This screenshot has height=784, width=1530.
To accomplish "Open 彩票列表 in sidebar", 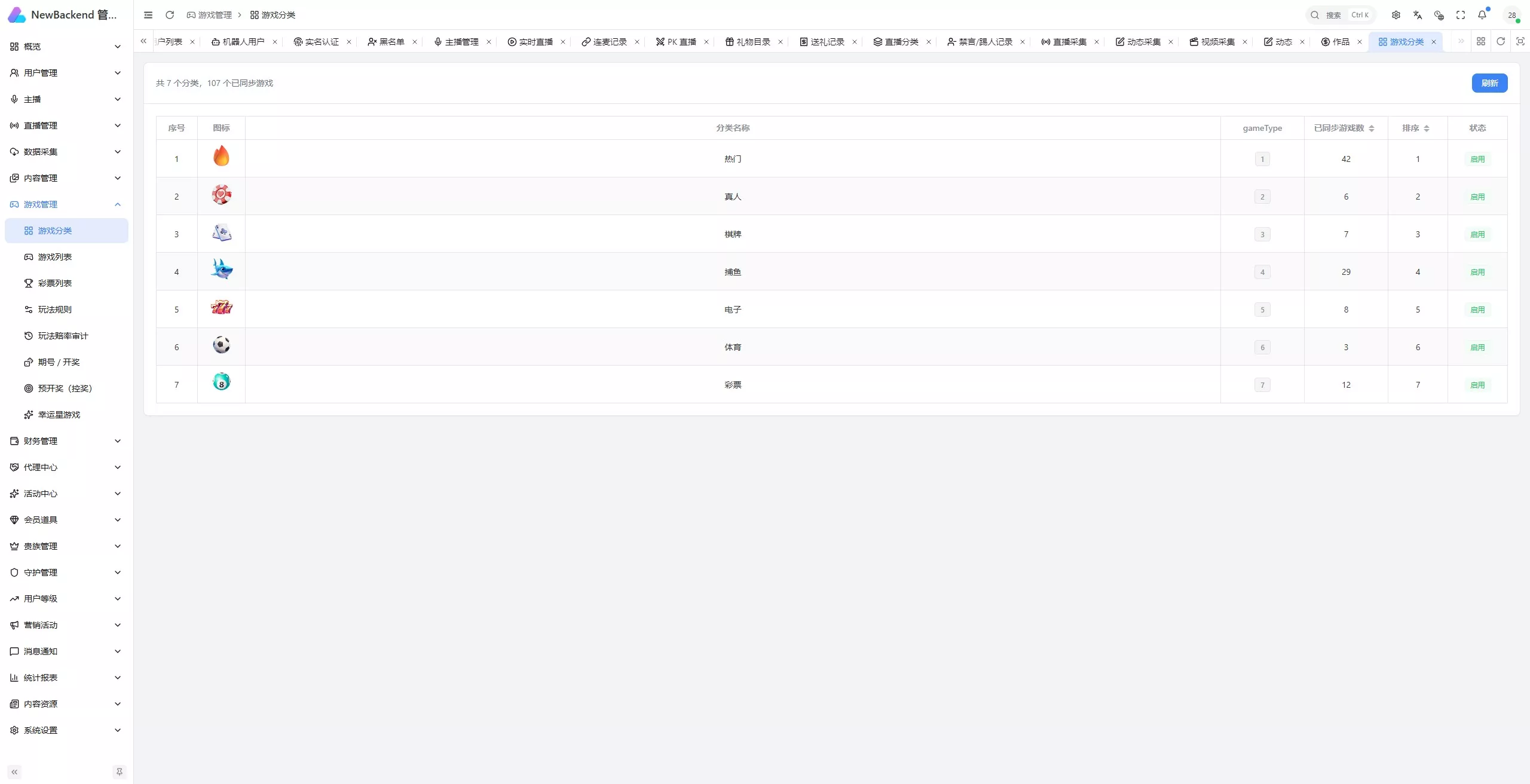I will point(66,283).
